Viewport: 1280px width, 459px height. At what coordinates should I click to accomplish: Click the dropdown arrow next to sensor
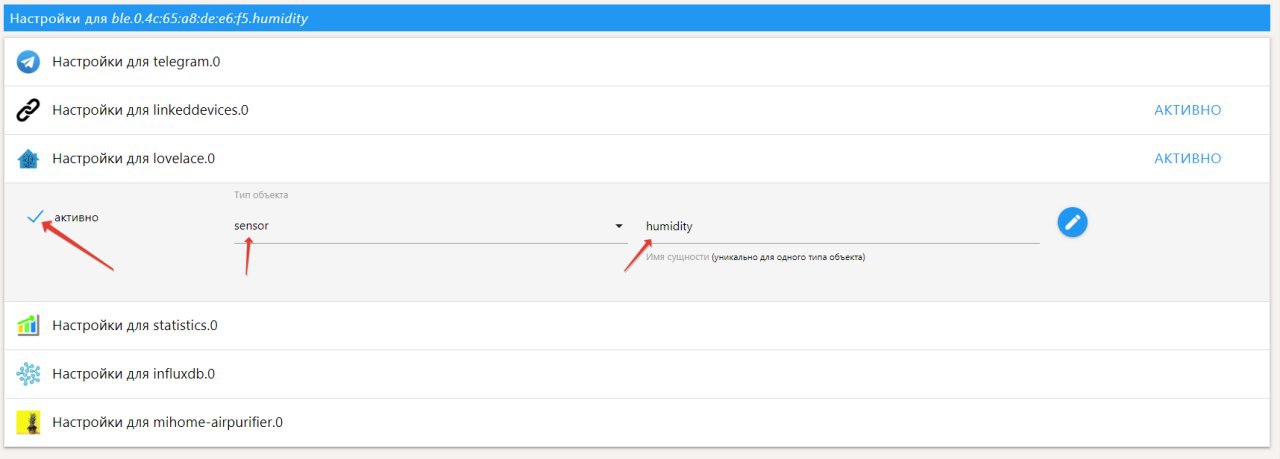619,226
